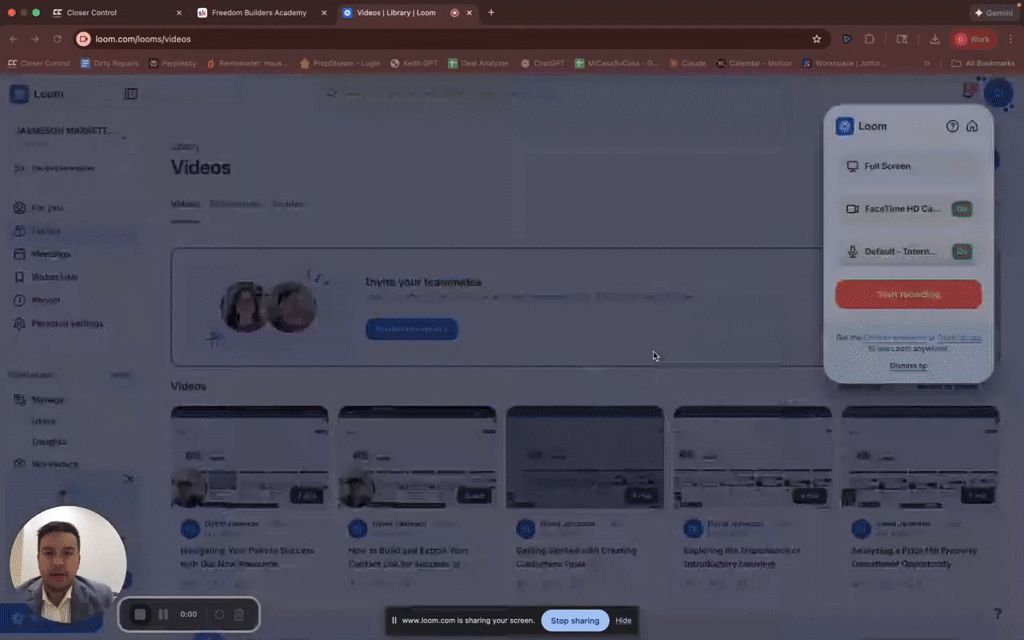Screen dimensions: 1024x640
Task: Click 'How to Build and Export Your Contact List' title
Action: pos(408,557)
